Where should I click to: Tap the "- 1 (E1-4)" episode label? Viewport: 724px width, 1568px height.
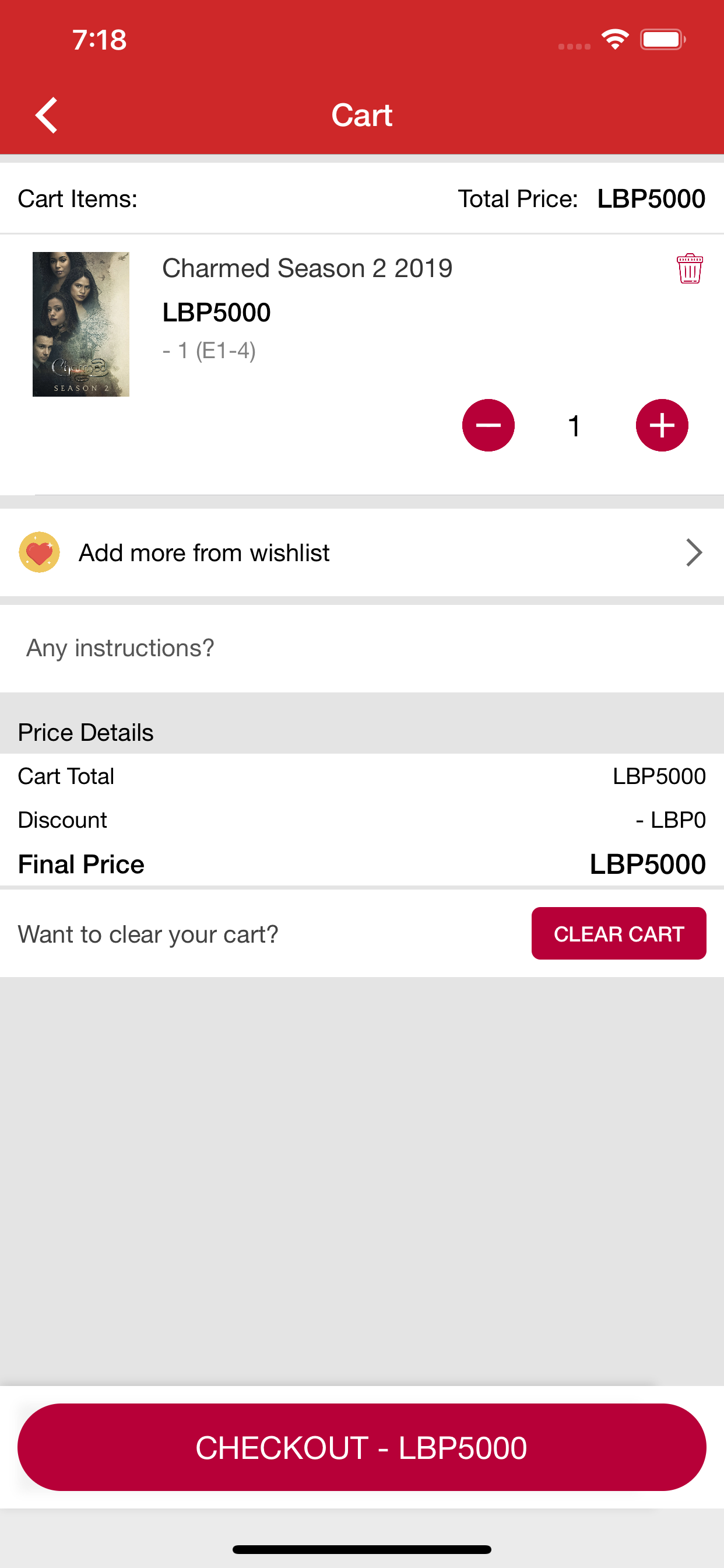209,351
